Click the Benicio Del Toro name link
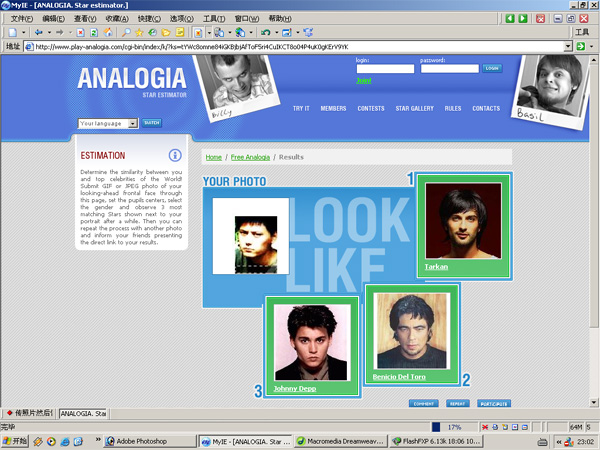This screenshot has height=450, width=600. 399,377
